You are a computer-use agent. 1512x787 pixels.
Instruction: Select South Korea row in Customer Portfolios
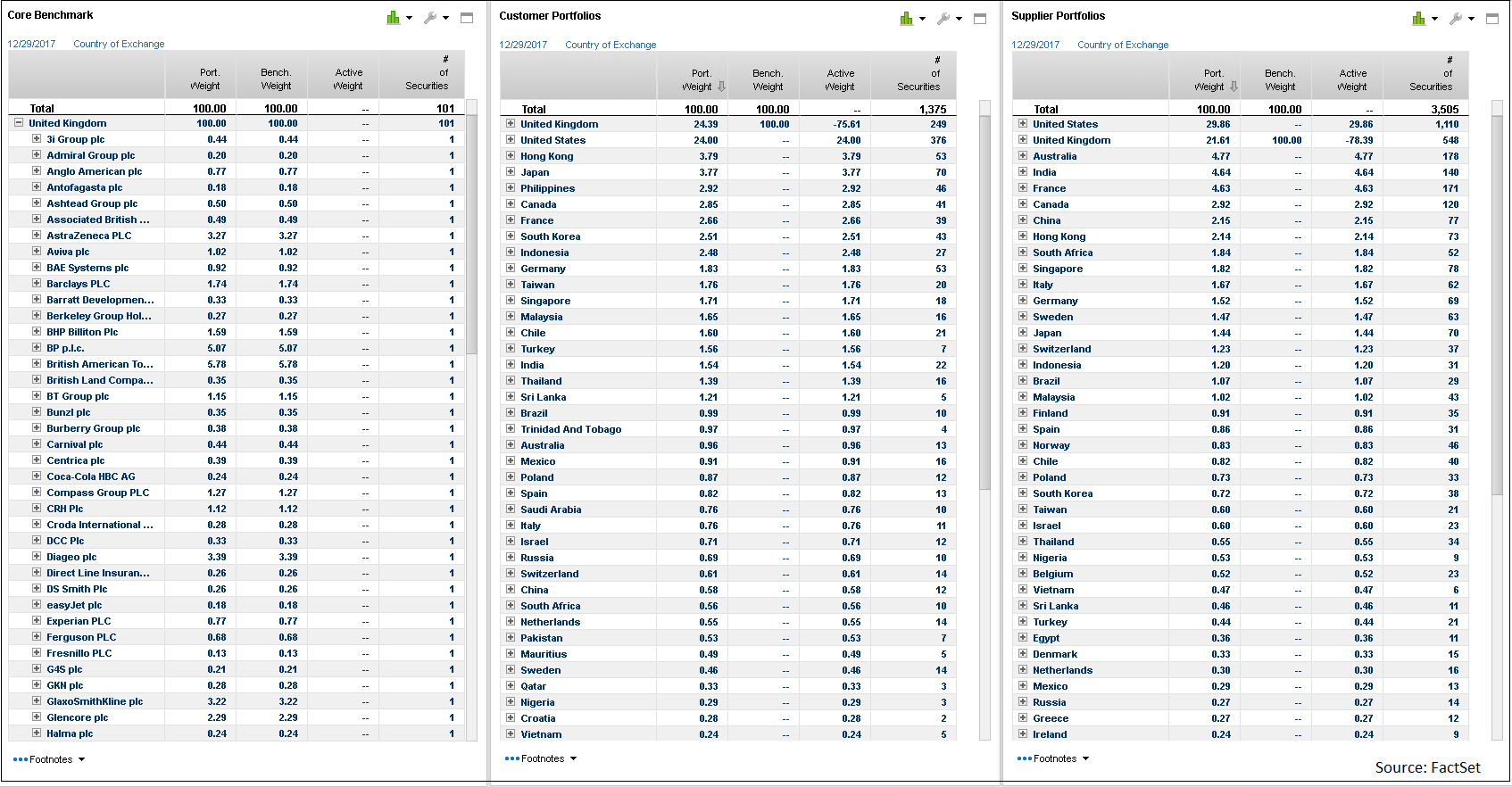click(x=728, y=236)
